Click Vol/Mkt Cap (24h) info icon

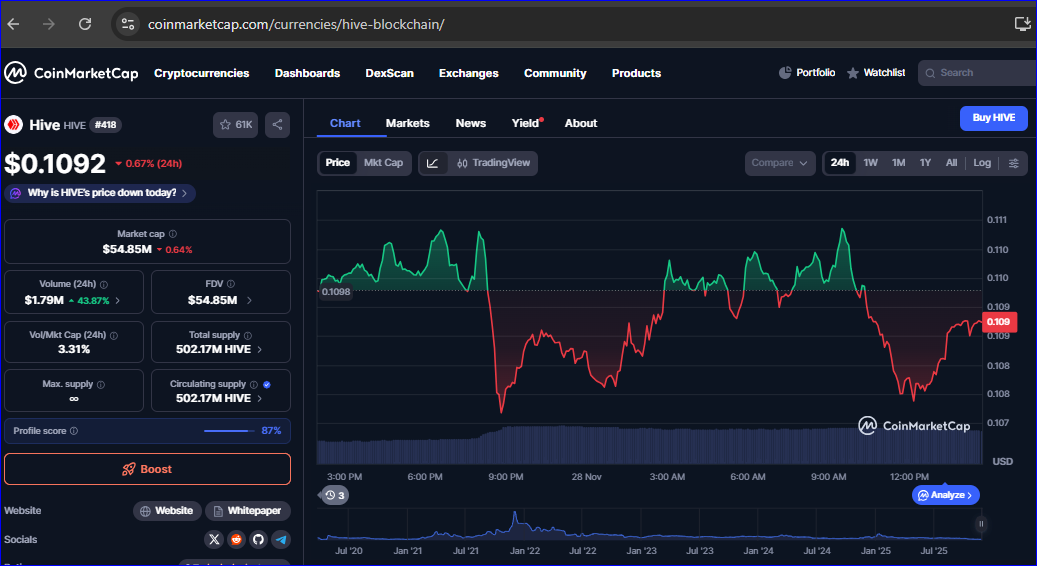(x=114, y=336)
